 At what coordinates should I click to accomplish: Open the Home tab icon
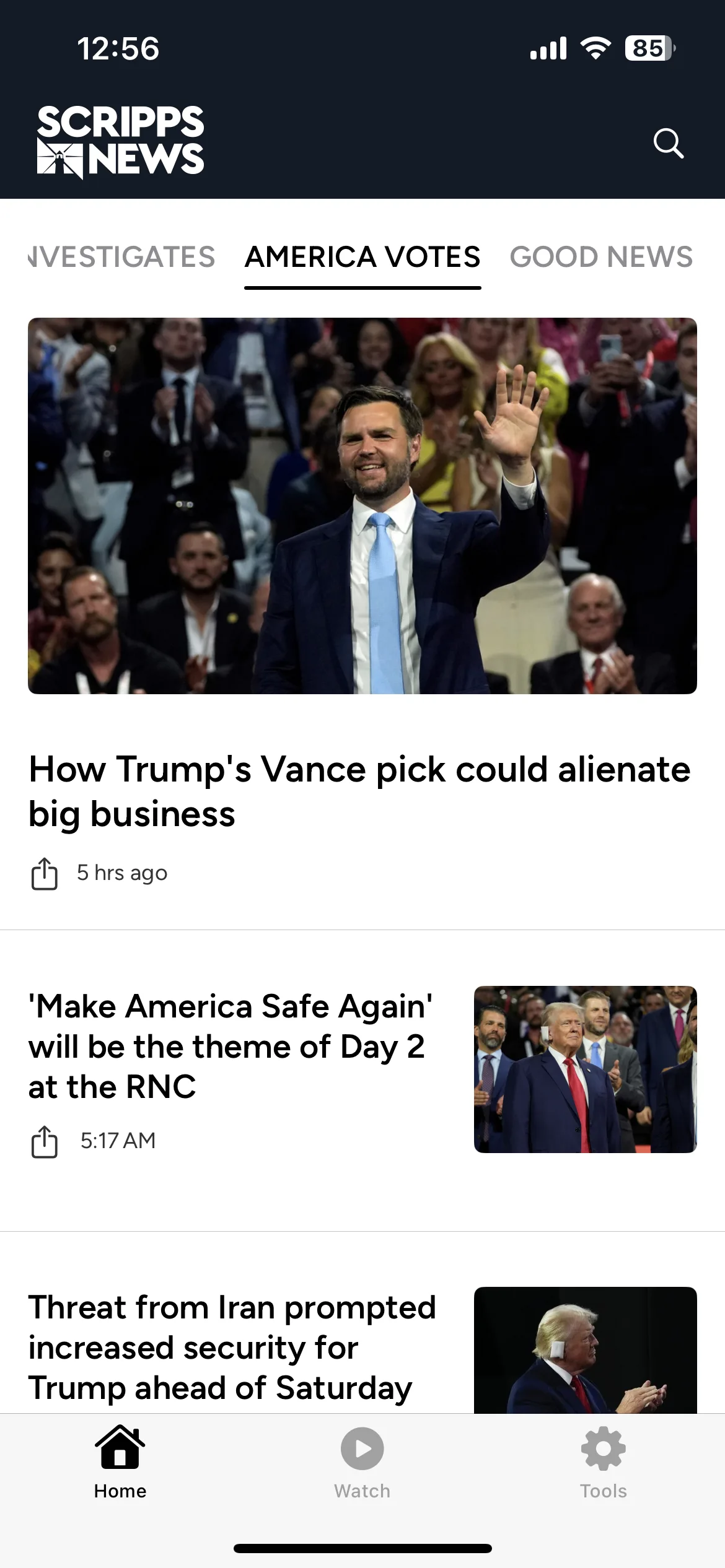(x=120, y=1449)
